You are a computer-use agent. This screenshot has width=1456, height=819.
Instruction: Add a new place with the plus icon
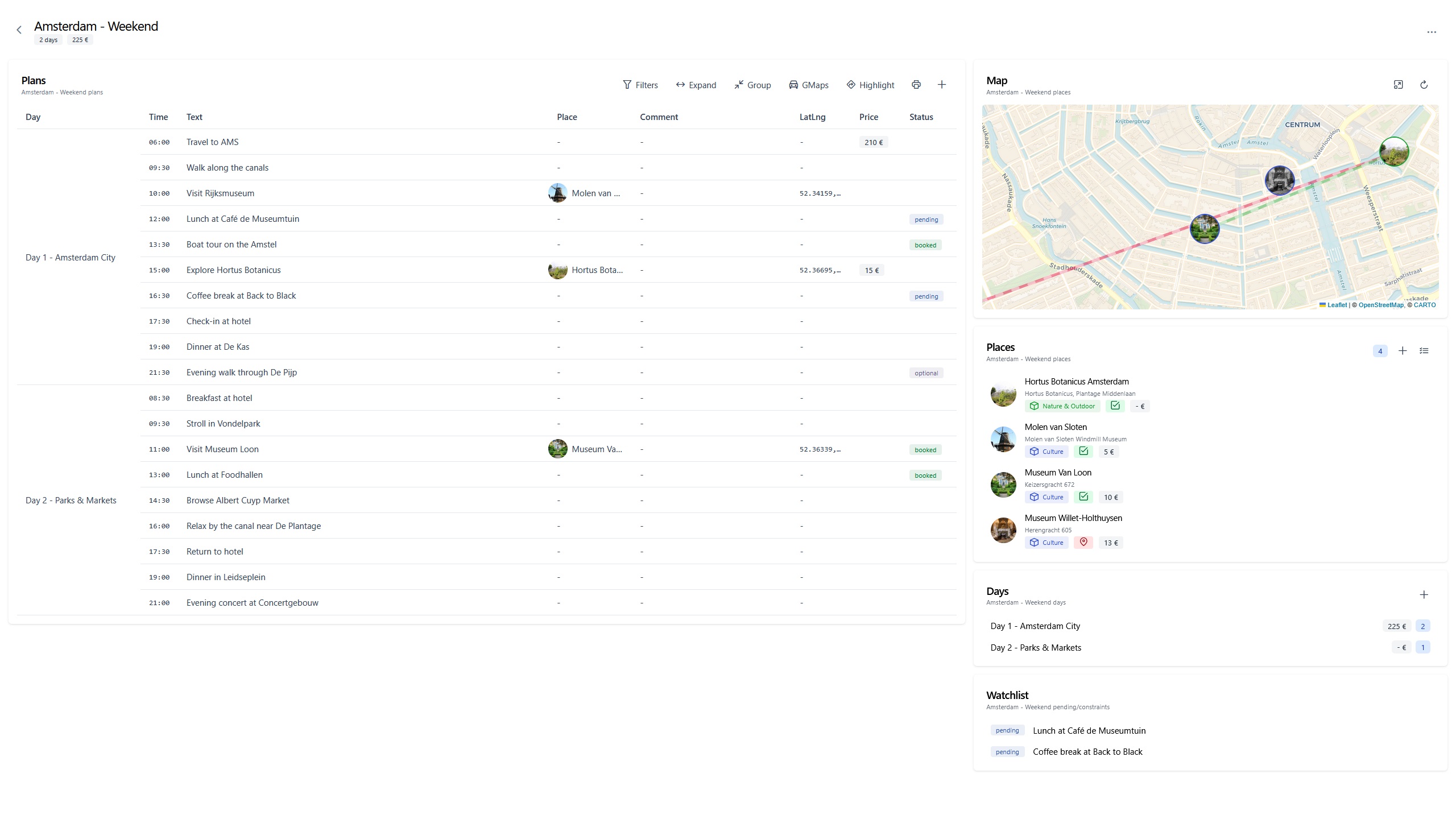coord(1402,350)
